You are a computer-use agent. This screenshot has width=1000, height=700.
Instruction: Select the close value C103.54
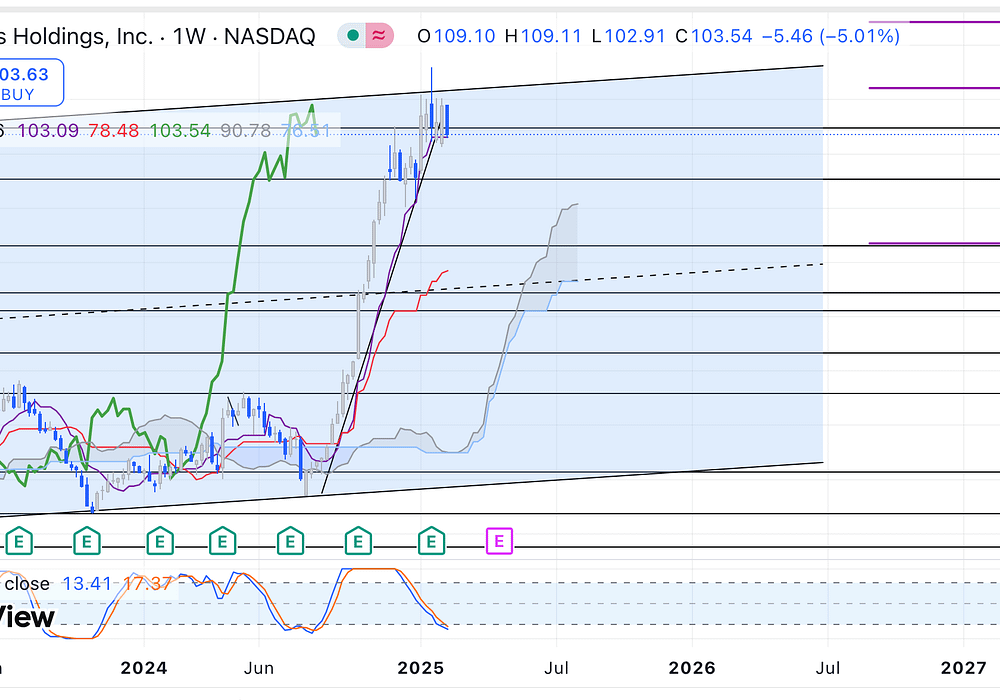714,36
